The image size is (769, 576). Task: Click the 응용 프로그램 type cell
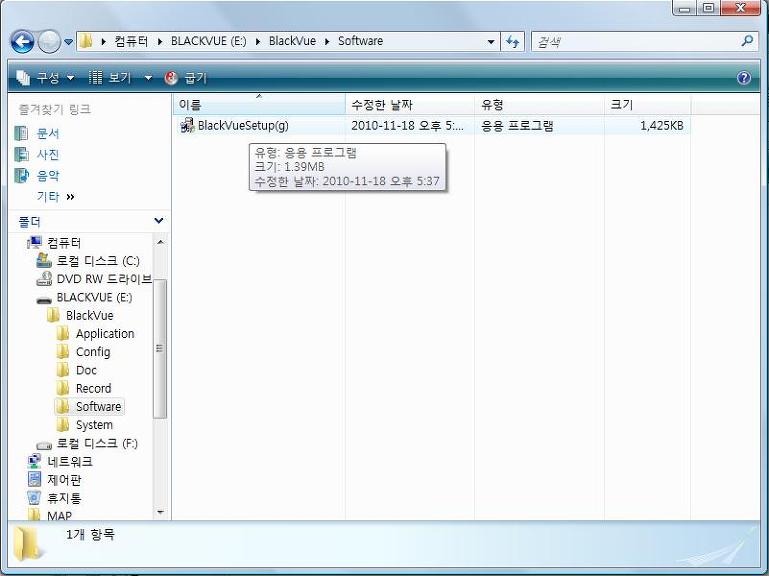point(517,126)
